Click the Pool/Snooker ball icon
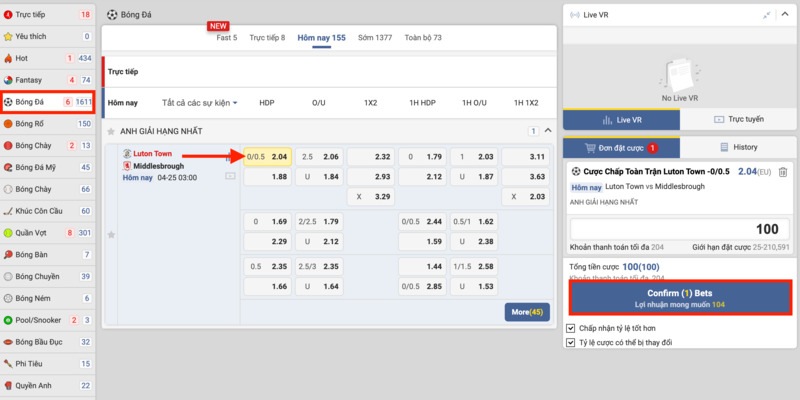This screenshot has width=800, height=400. [x=9, y=320]
